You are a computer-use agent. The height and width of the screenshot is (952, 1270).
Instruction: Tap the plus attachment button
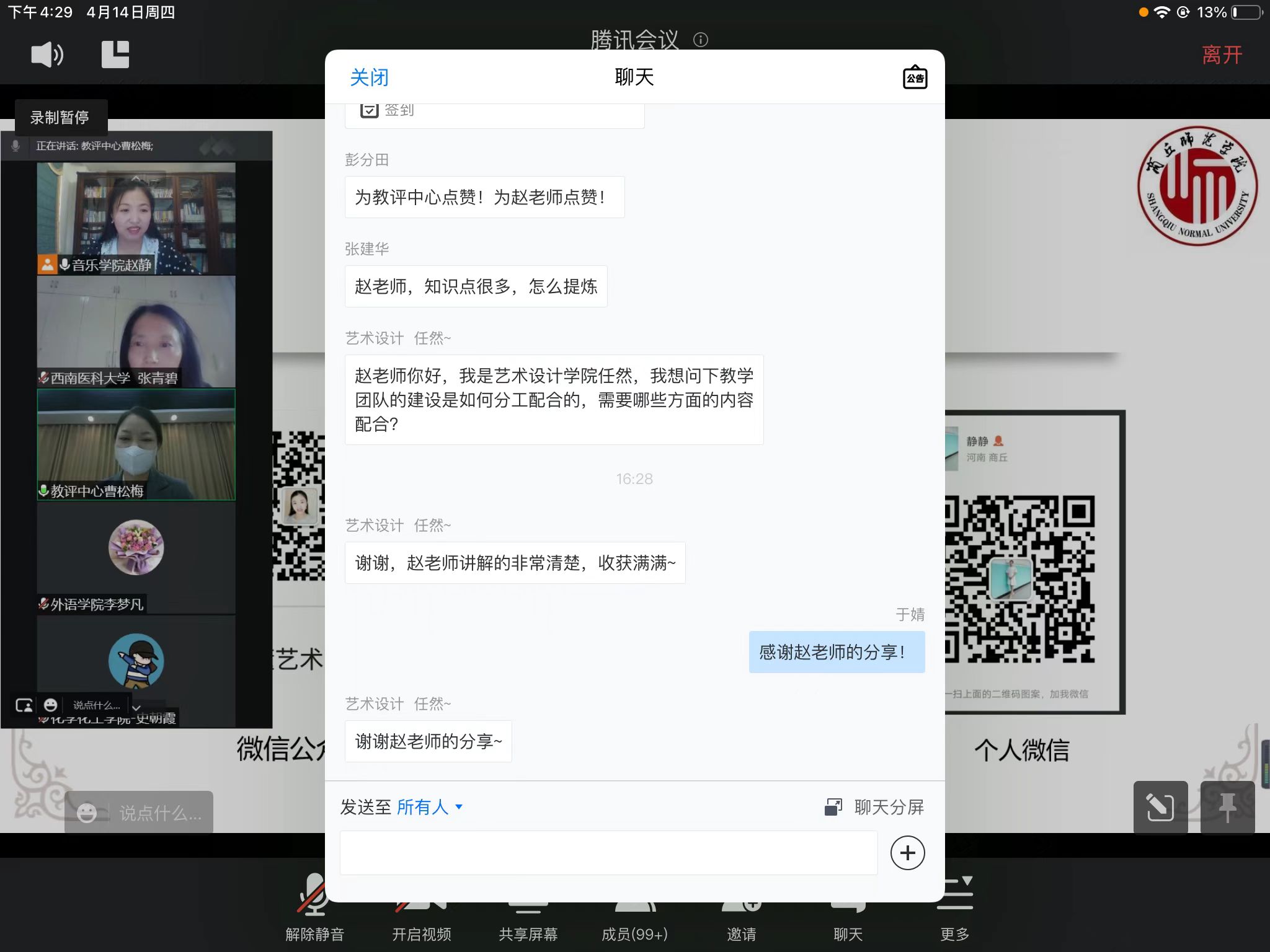point(907,853)
